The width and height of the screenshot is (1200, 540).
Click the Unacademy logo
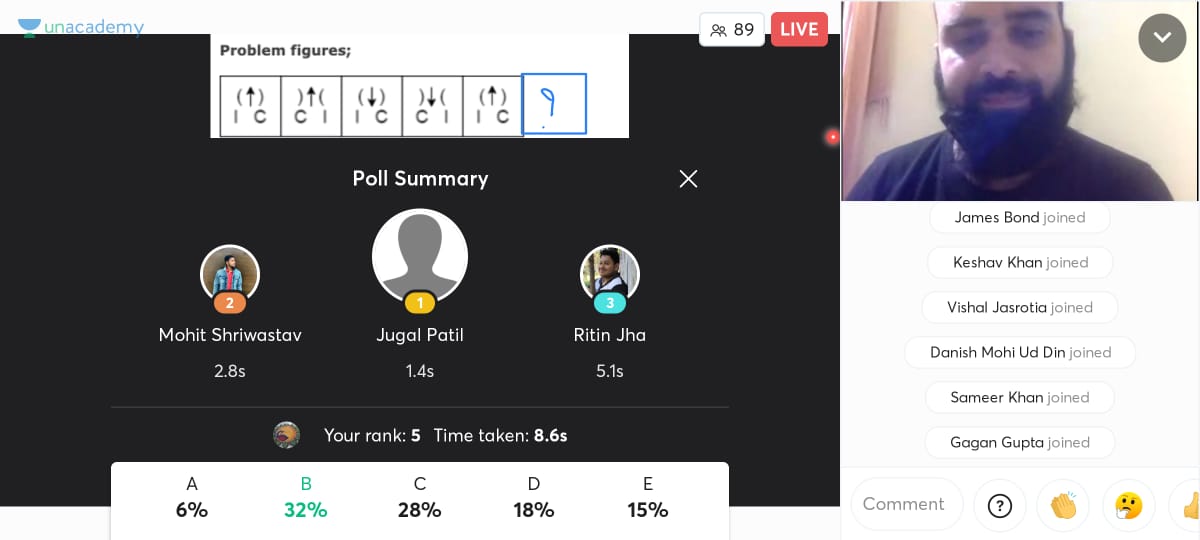pos(81,27)
